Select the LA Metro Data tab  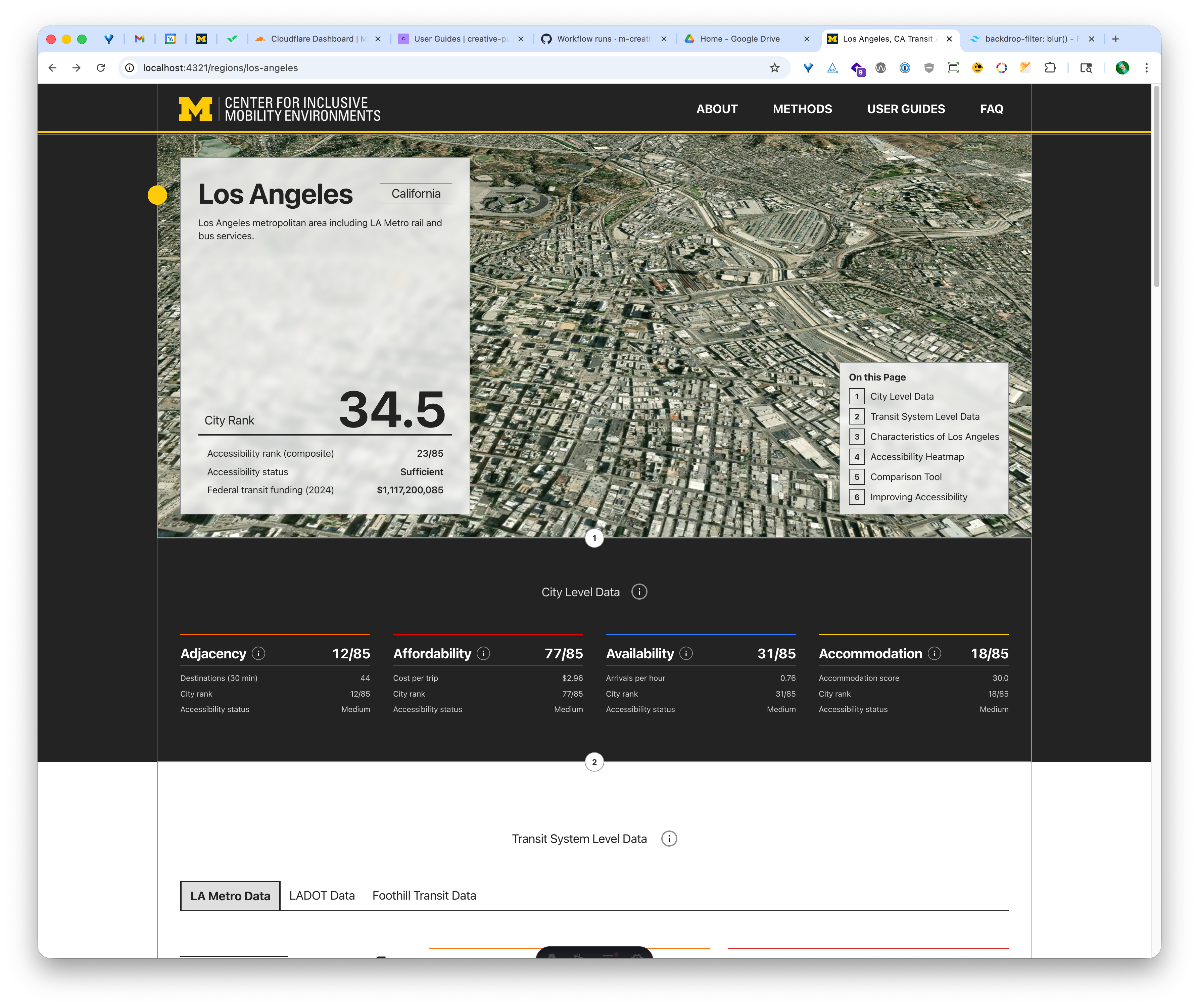[x=230, y=896]
